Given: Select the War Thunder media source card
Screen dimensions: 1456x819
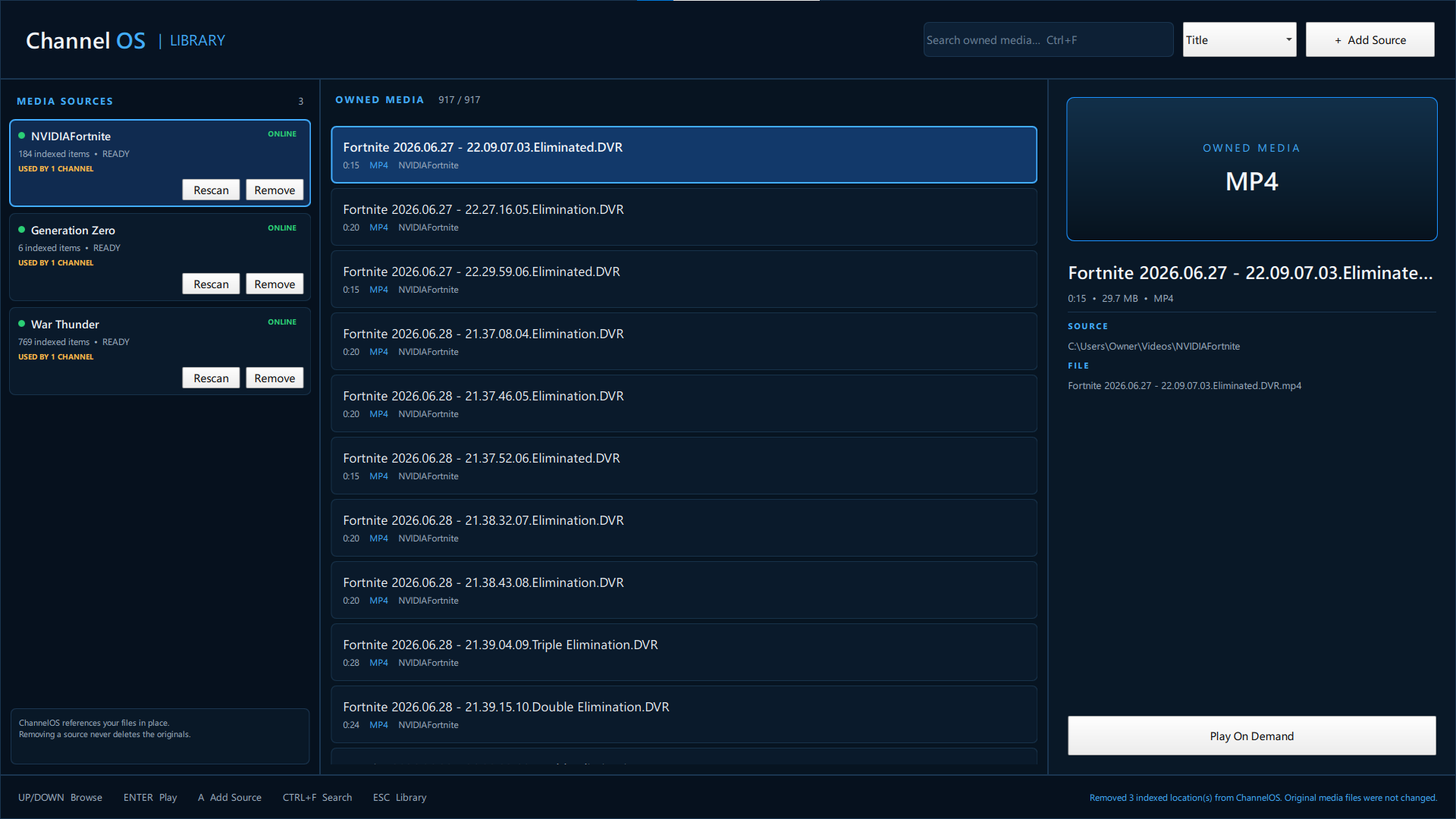Looking at the screenshot, I should click(160, 351).
